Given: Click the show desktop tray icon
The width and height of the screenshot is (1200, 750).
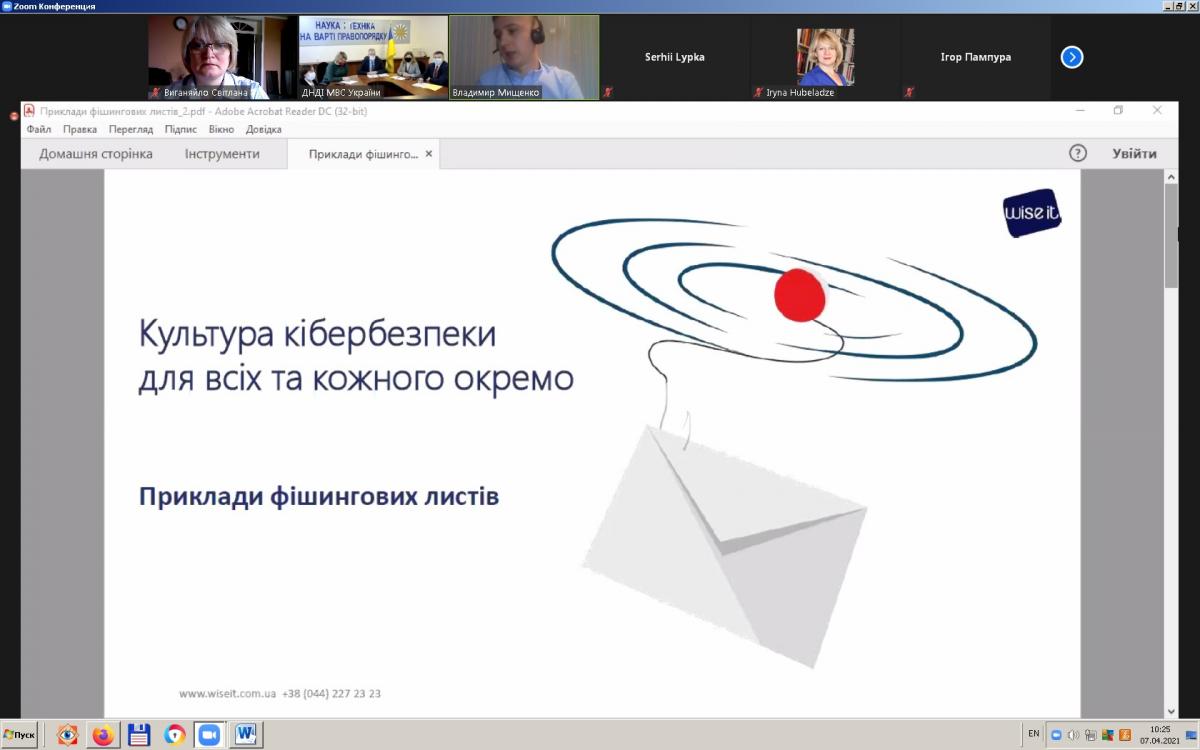Looking at the screenshot, I should 1191,735.
